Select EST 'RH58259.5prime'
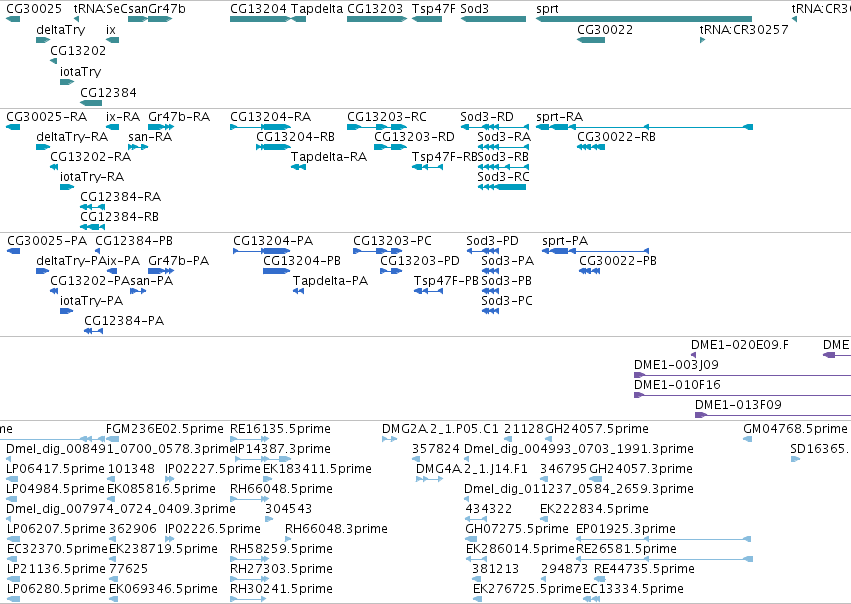The width and height of the screenshot is (851, 604). [x=281, y=549]
